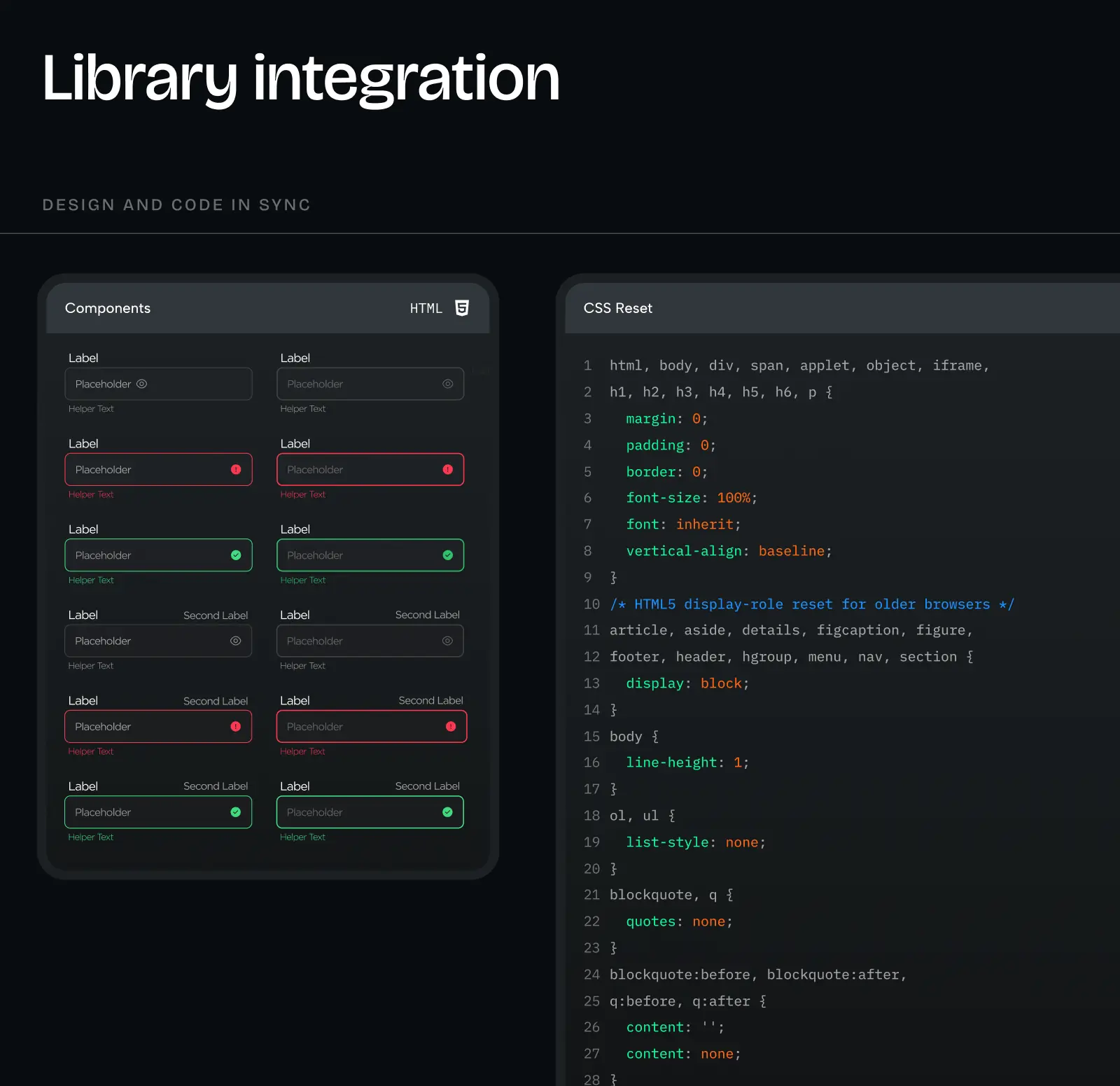The image size is (1120, 1086).
Task: Focus the left-column green-bordered input without Second Label
Action: tap(159, 555)
